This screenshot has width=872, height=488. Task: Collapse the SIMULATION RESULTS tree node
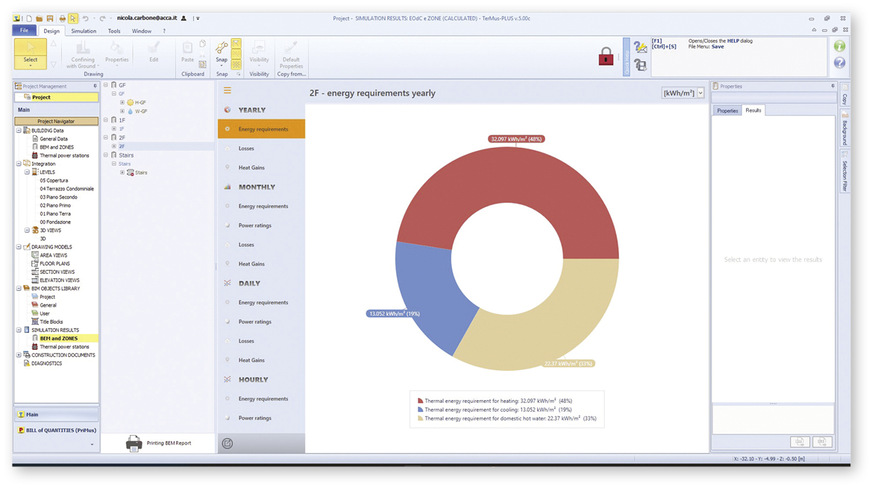click(x=19, y=329)
